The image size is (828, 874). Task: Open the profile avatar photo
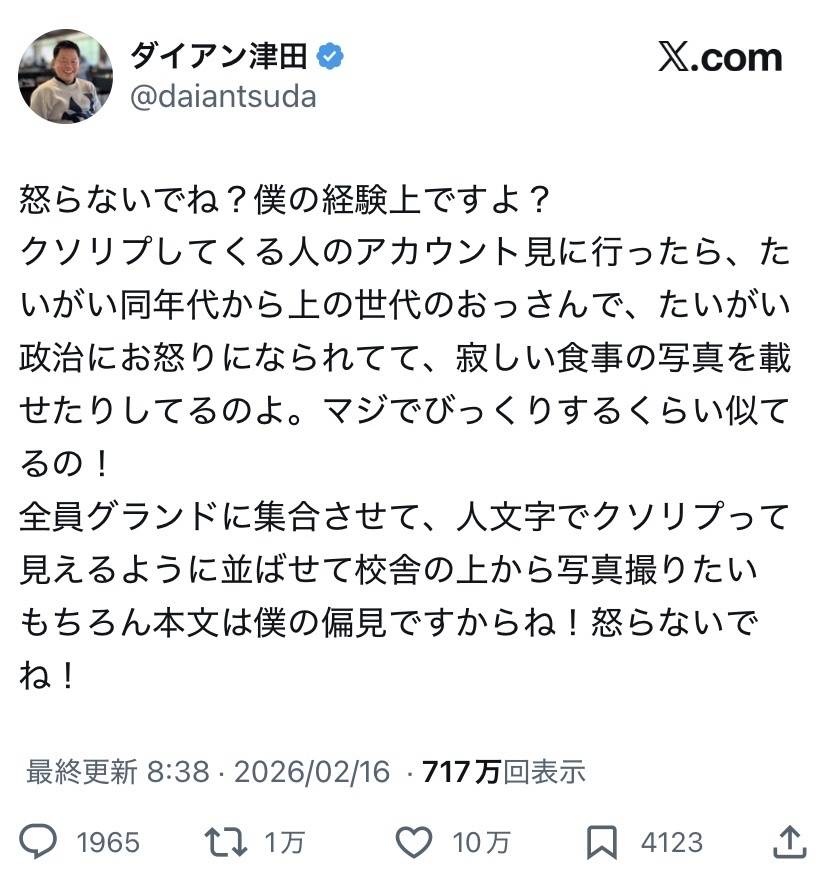click(66, 76)
